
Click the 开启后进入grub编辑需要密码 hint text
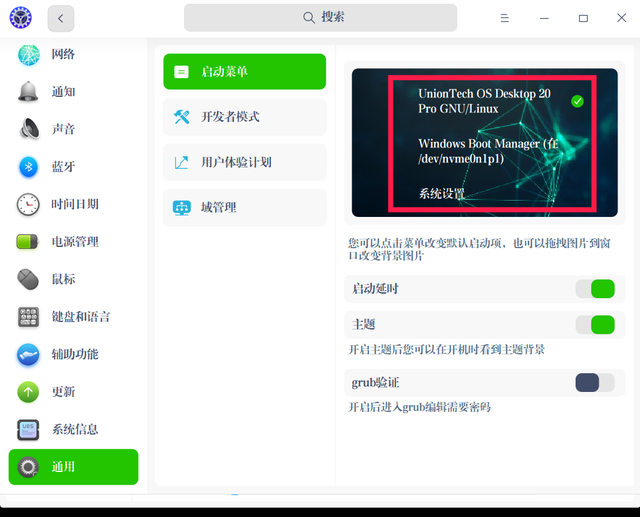click(x=419, y=407)
